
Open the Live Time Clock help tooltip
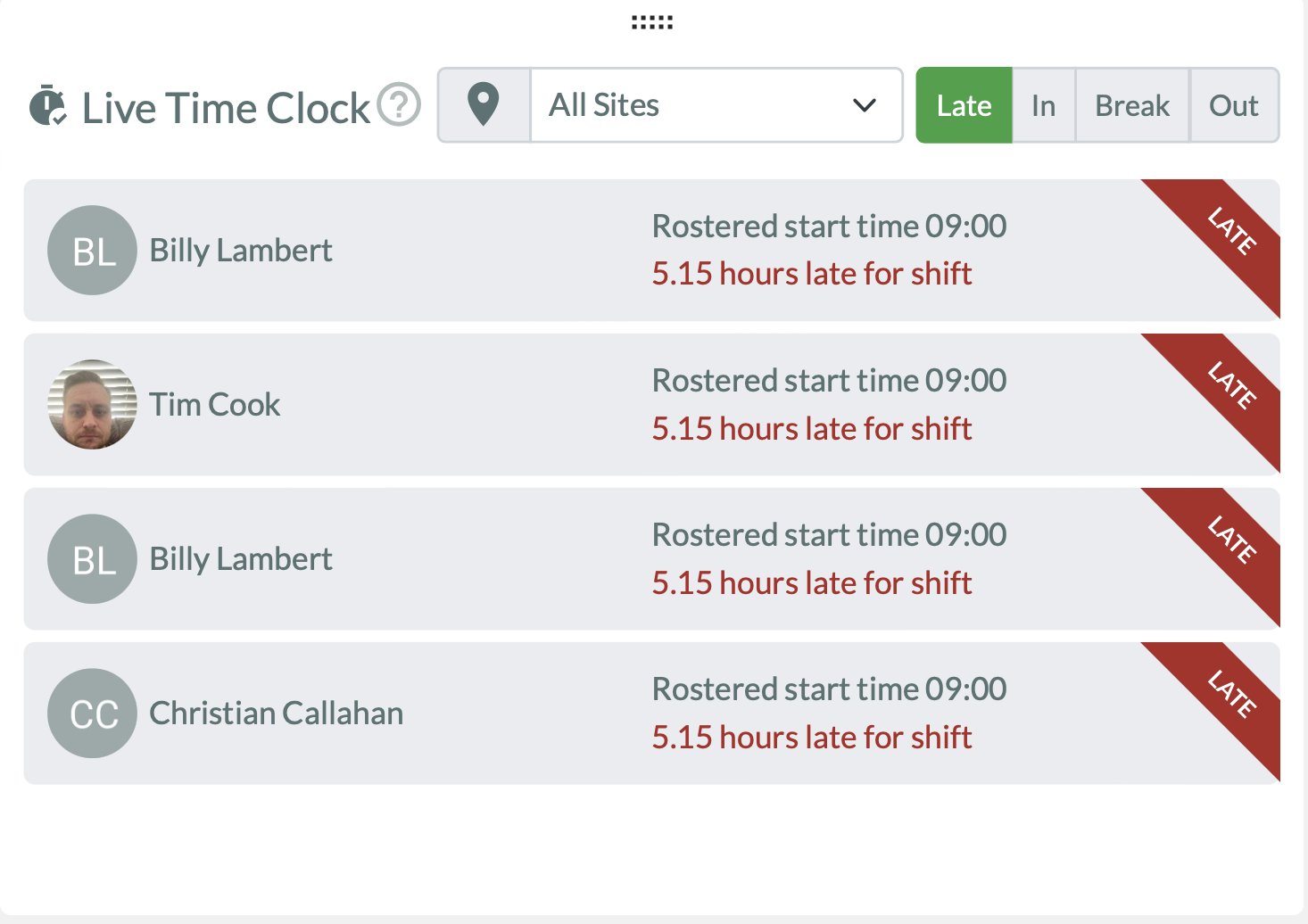point(399,105)
